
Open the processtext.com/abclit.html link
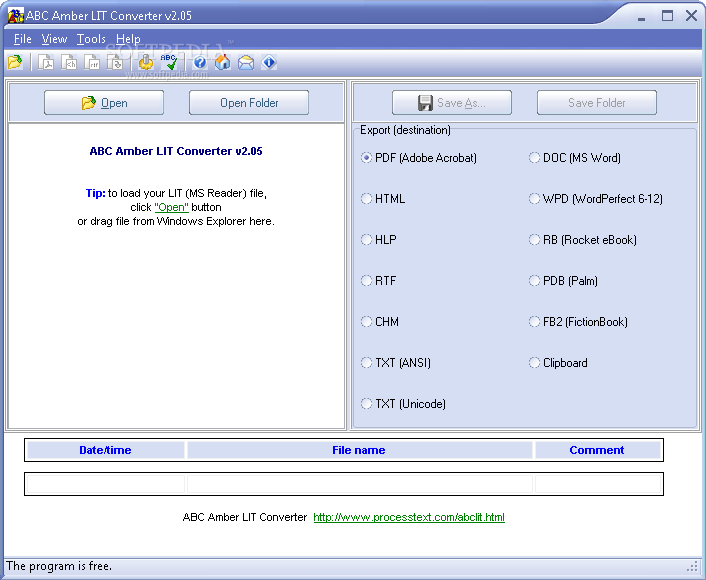pyautogui.click(x=409, y=517)
